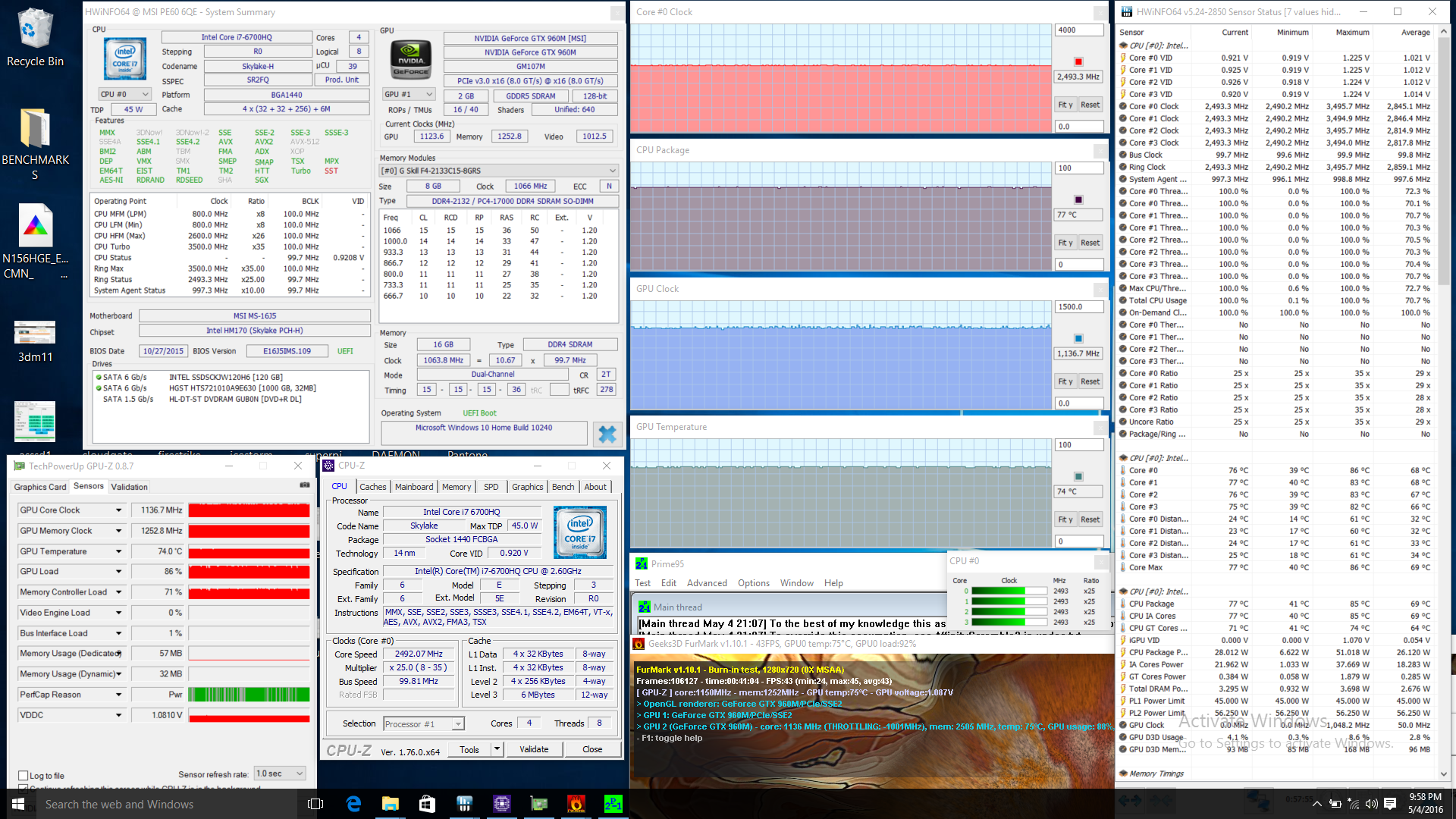Open the GPU Memory Clock sensor dropdown
1456x819 pixels.
click(118, 531)
